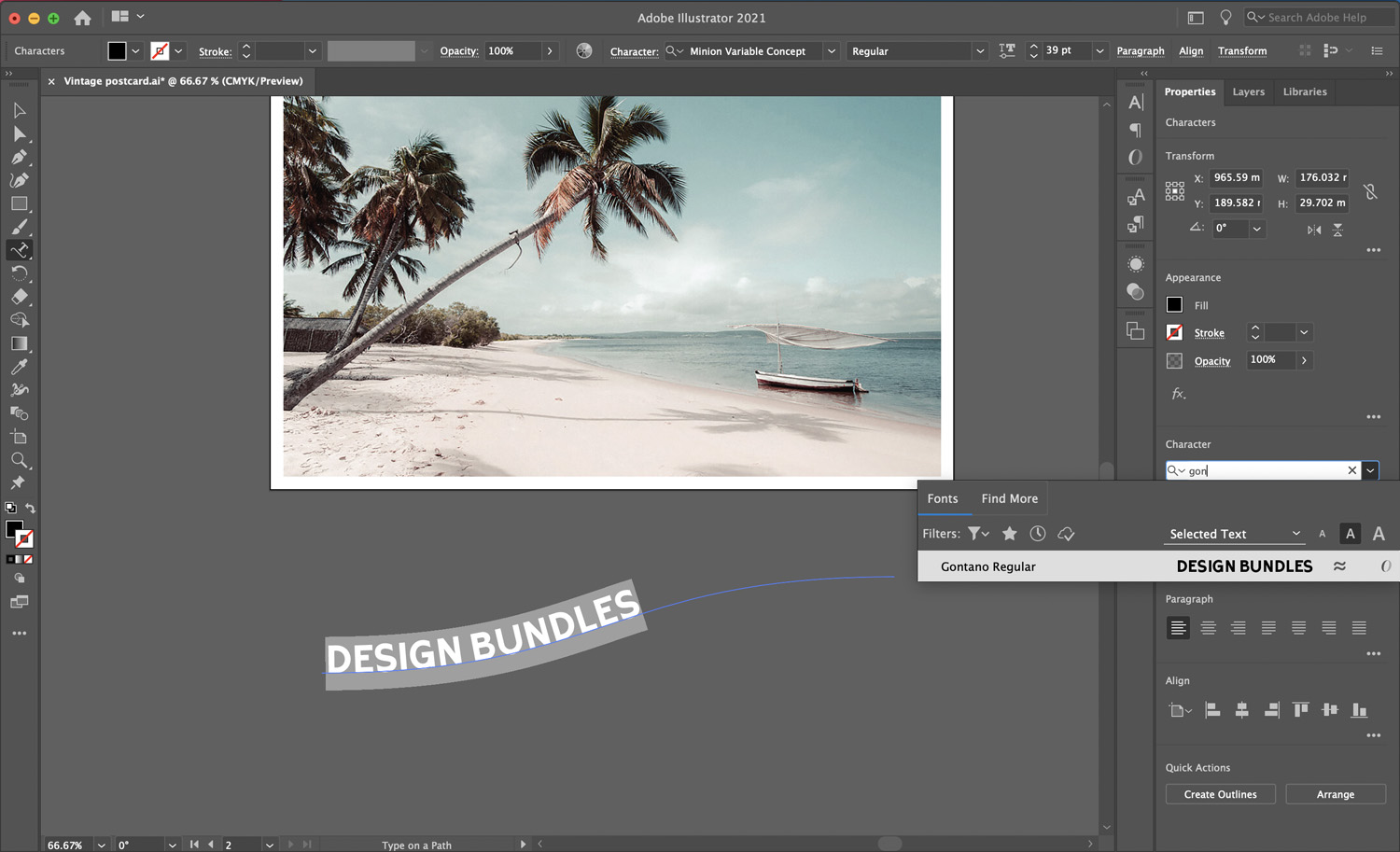1400x852 pixels.
Task: Select the Paintbrush tool
Action: coord(19,227)
